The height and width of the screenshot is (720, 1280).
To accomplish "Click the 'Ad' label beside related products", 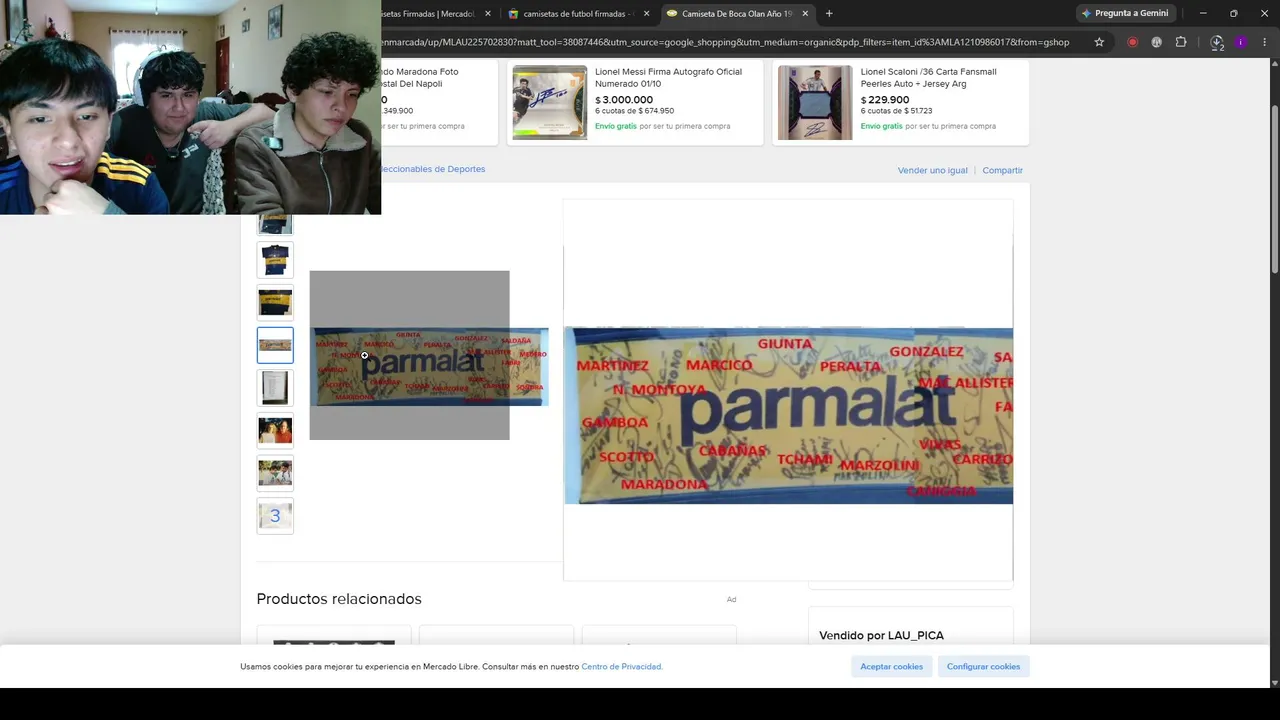I will click(x=731, y=600).
